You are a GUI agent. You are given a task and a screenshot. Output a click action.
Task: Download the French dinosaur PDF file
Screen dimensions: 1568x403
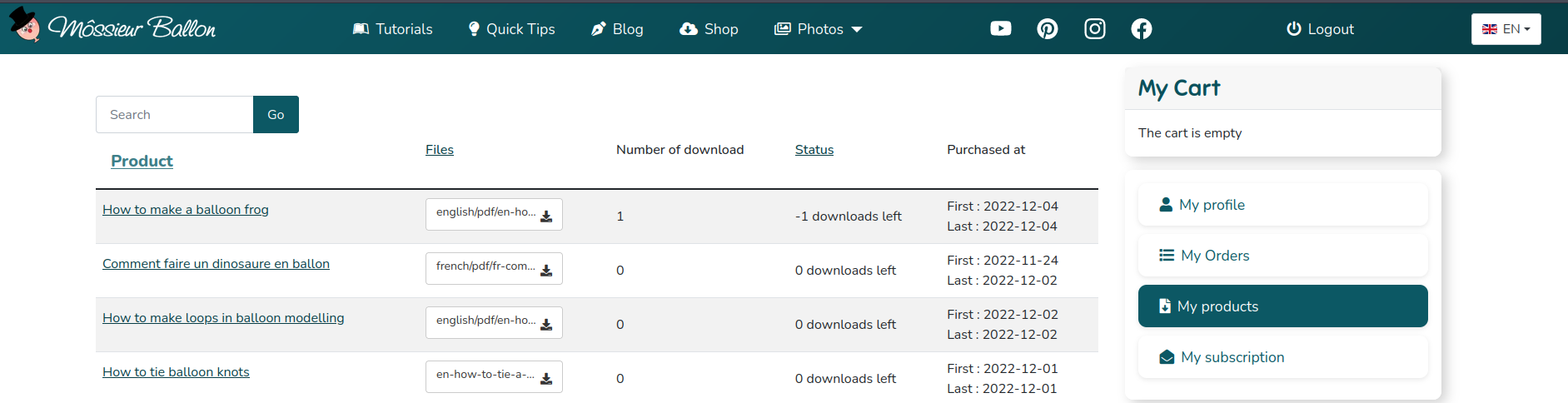(494, 268)
